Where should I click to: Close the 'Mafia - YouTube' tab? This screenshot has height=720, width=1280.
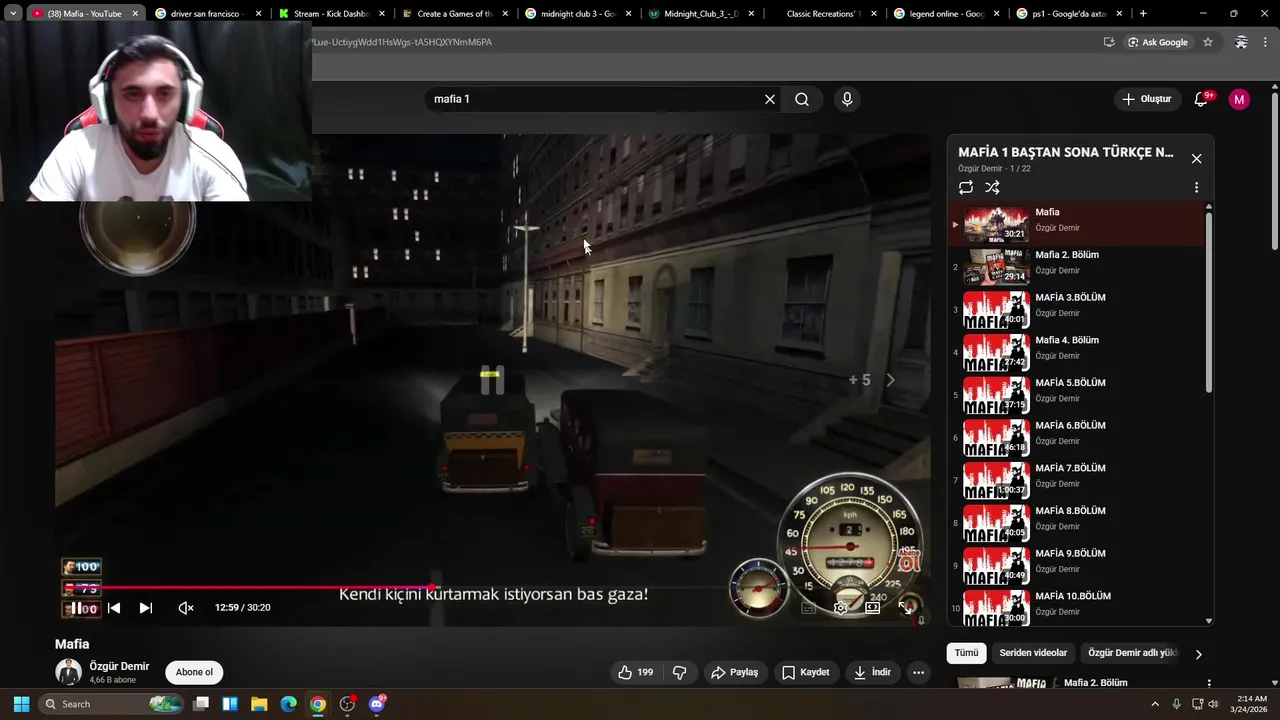point(135,14)
